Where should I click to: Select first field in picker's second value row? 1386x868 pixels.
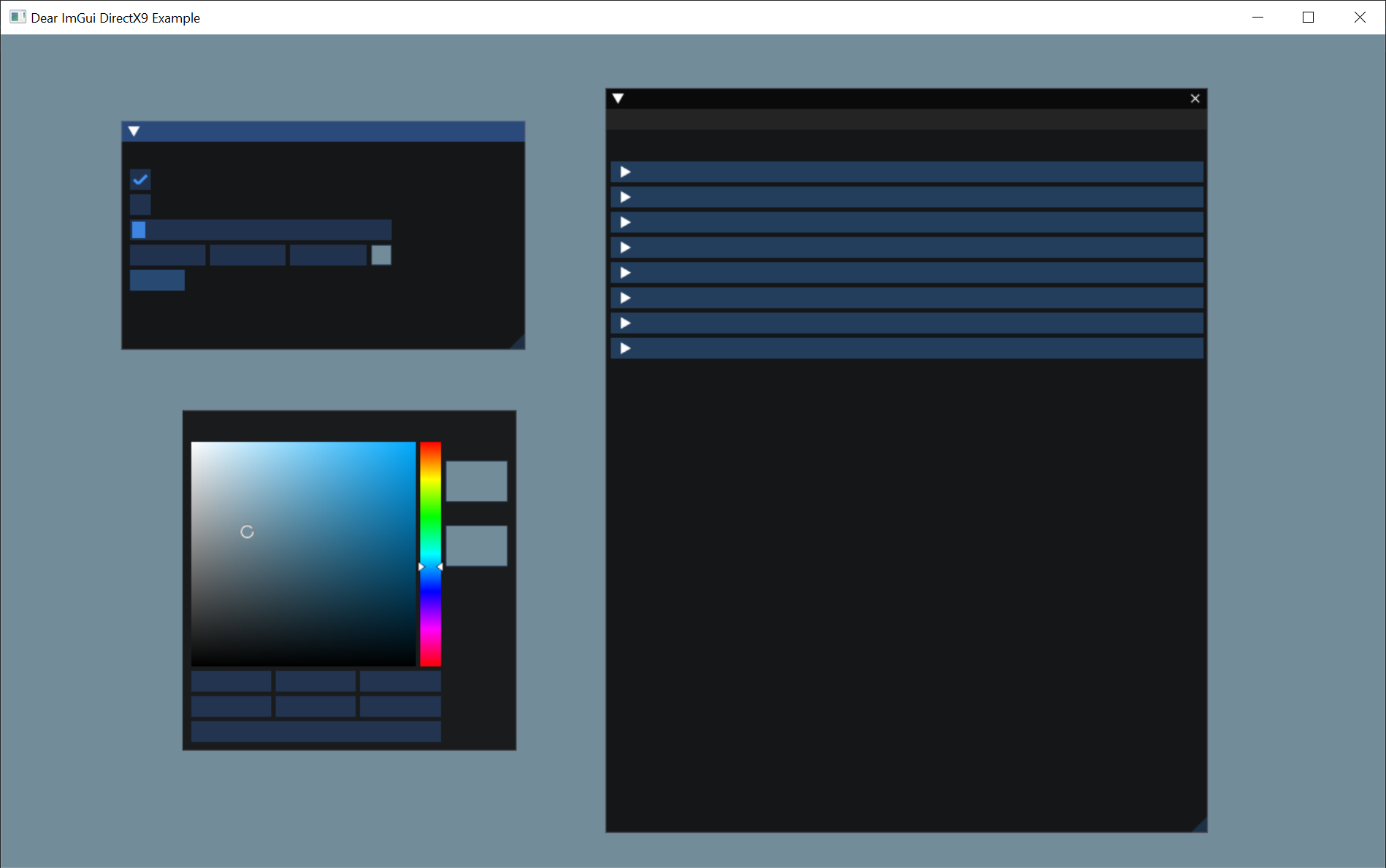coord(231,706)
